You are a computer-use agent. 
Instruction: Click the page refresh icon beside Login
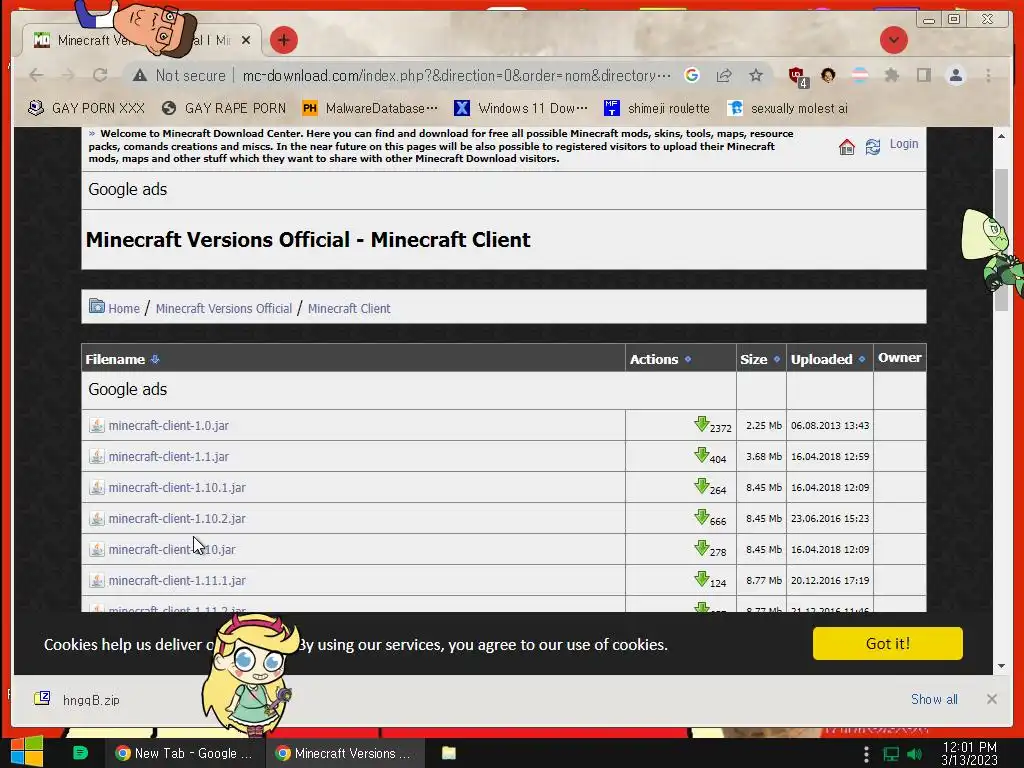[x=872, y=147]
